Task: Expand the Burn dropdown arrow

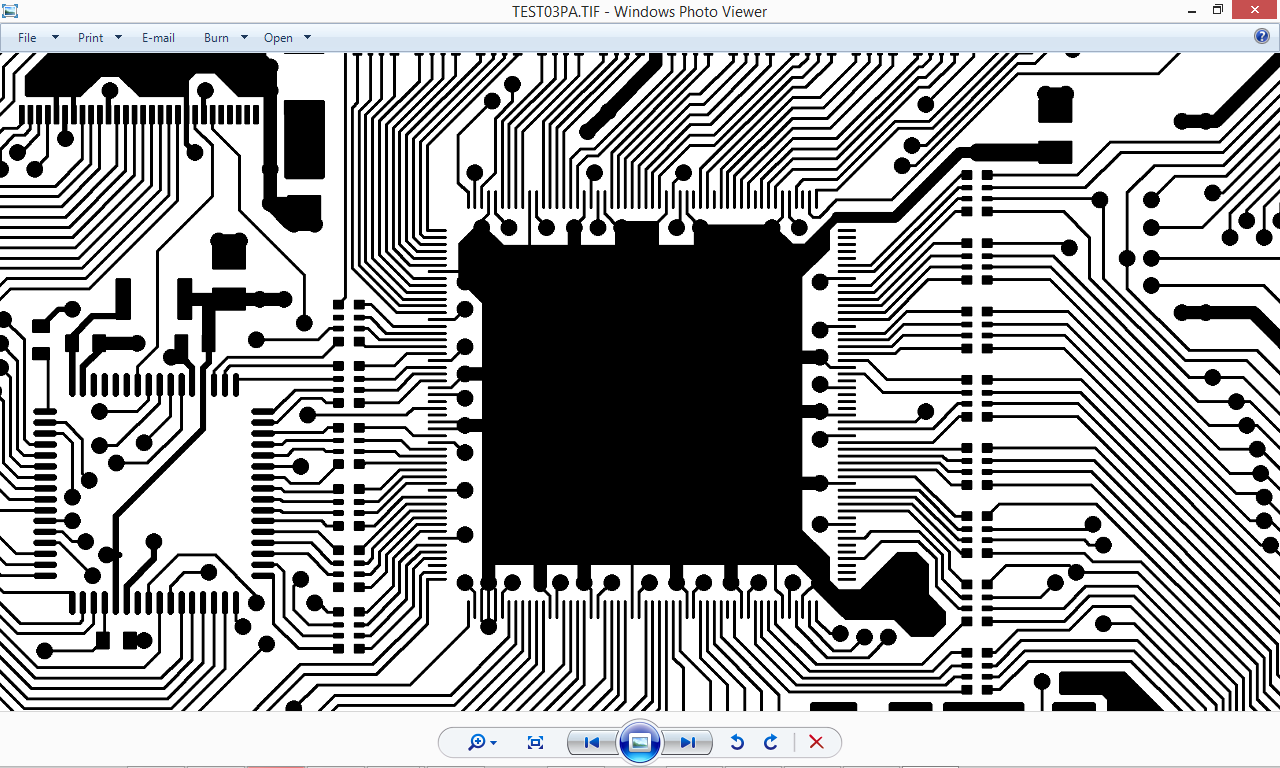Action: [x=243, y=37]
